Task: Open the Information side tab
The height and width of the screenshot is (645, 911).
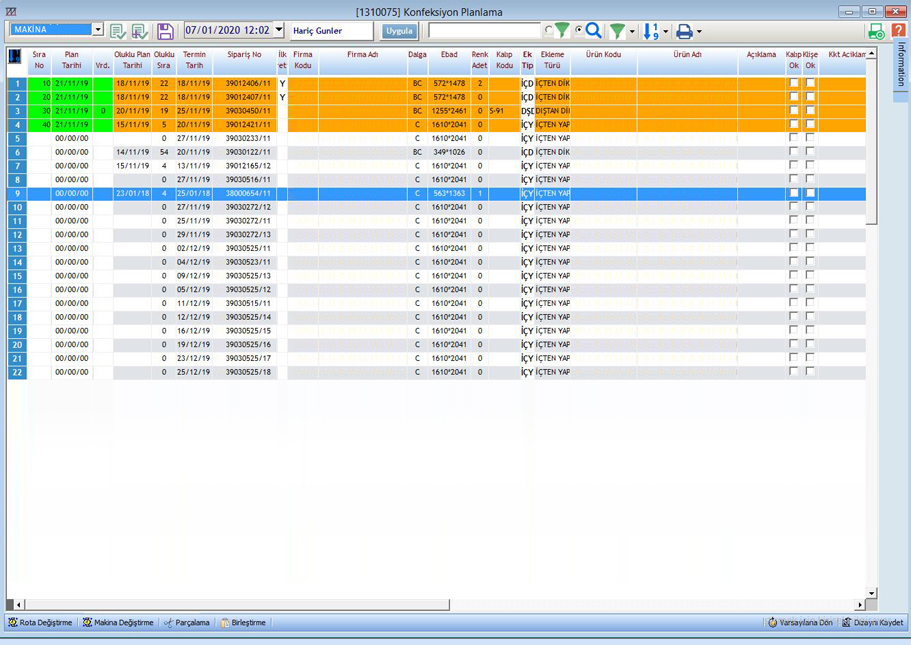Action: point(901,65)
